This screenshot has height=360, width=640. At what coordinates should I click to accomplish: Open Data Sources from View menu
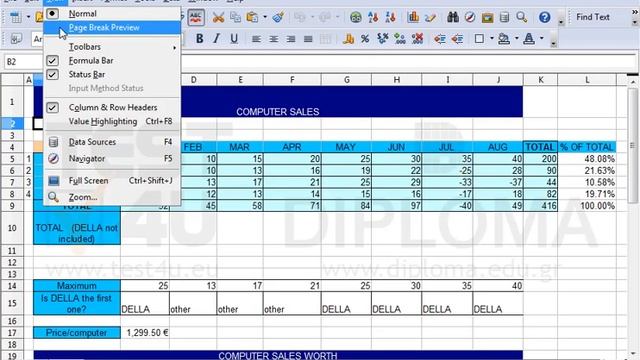coord(112,142)
